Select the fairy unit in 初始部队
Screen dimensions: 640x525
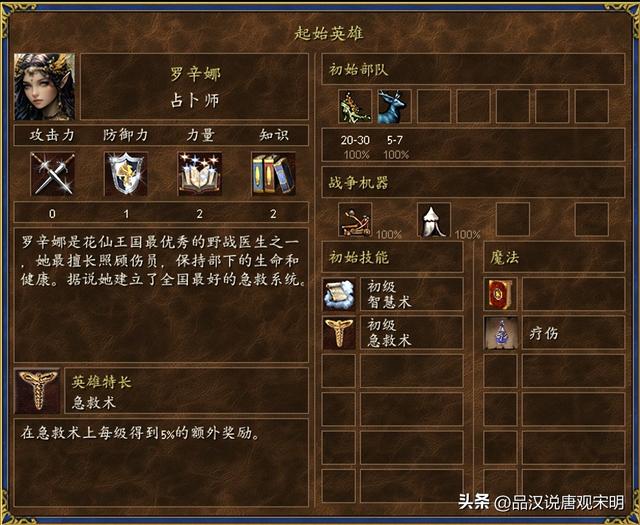click(x=355, y=107)
